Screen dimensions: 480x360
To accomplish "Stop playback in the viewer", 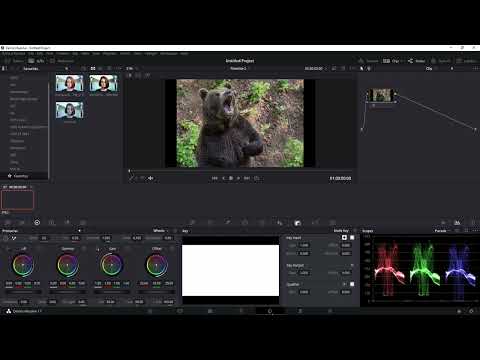I will [x=231, y=178].
